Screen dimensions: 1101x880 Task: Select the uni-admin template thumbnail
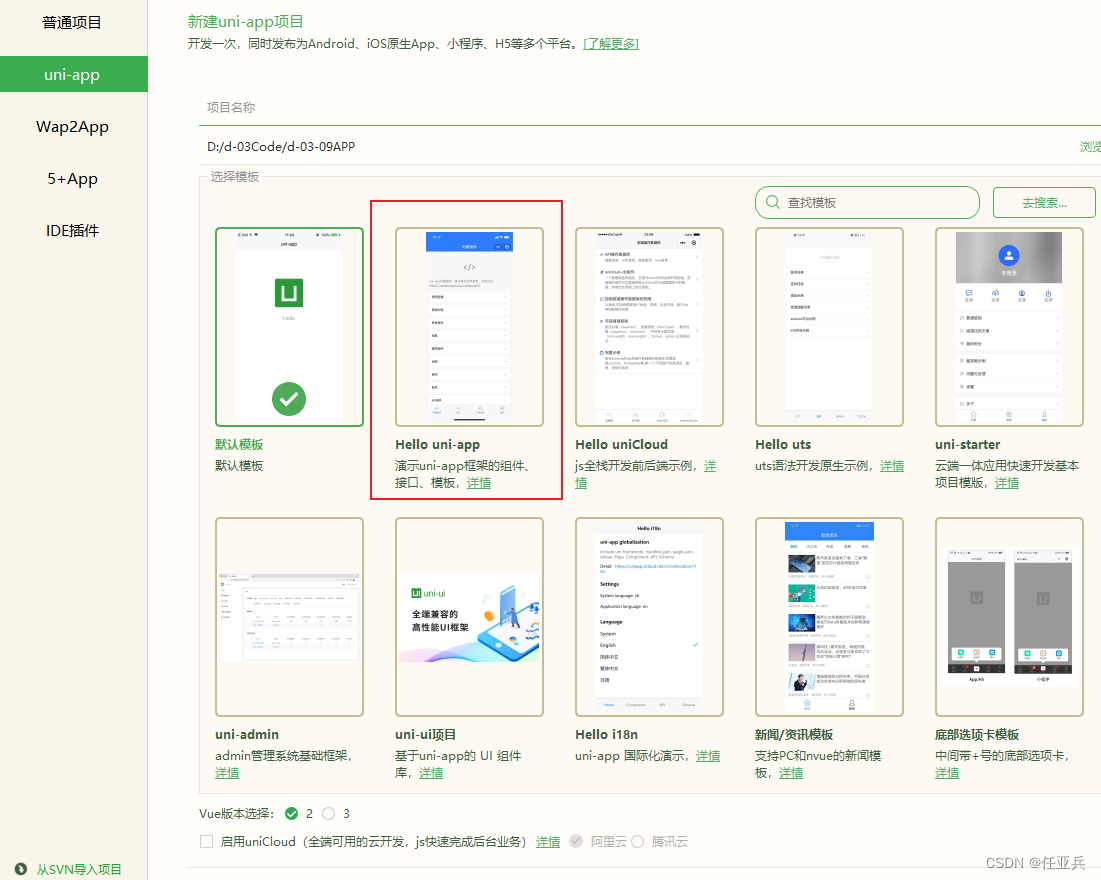click(289, 617)
